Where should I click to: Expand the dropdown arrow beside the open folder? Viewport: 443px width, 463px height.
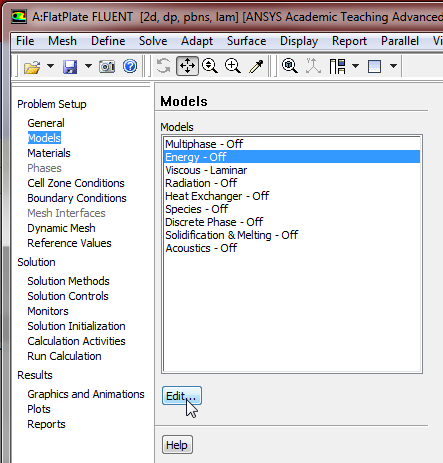click(50, 66)
